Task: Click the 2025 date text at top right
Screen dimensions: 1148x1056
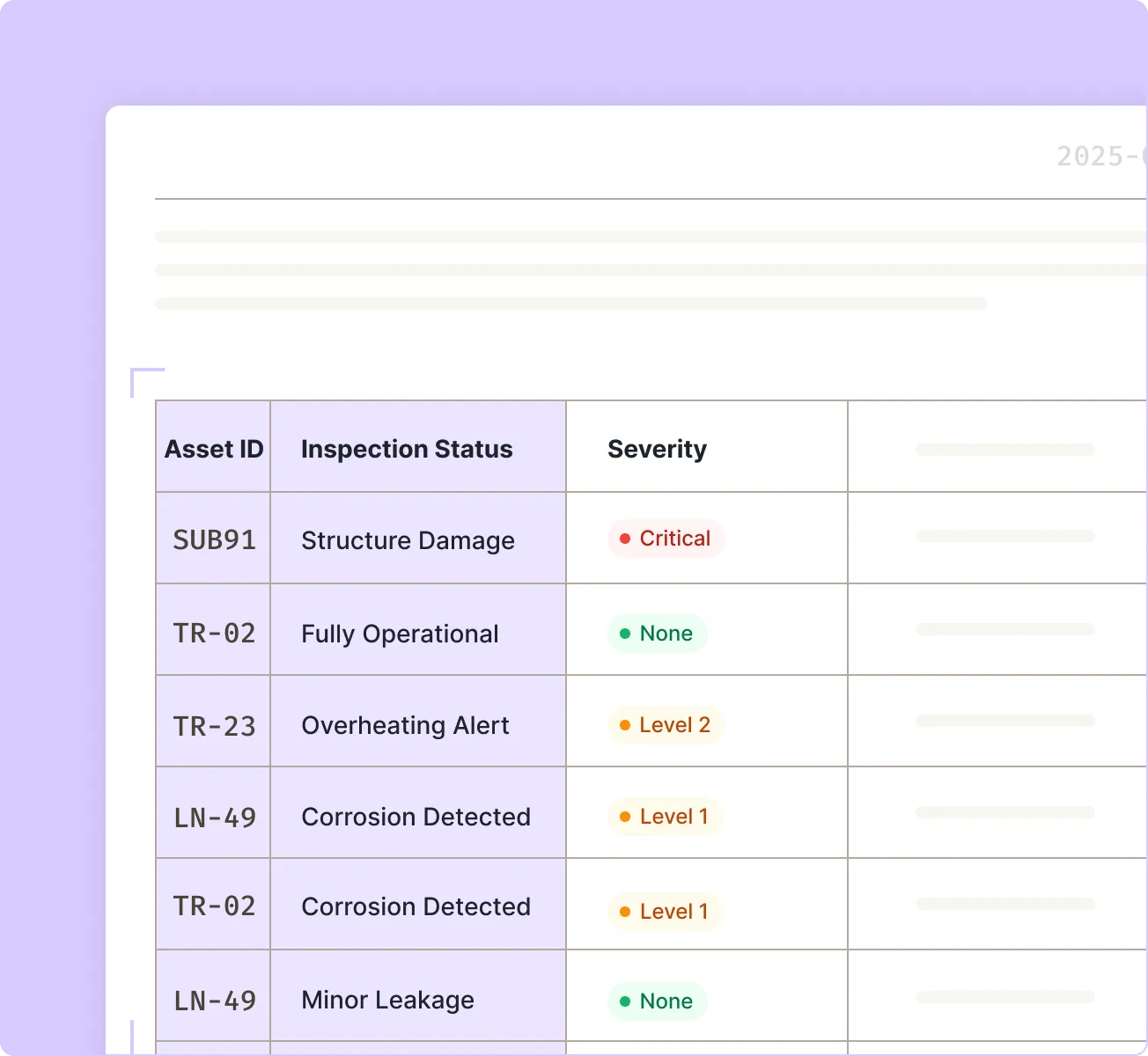Action: 1100,157
